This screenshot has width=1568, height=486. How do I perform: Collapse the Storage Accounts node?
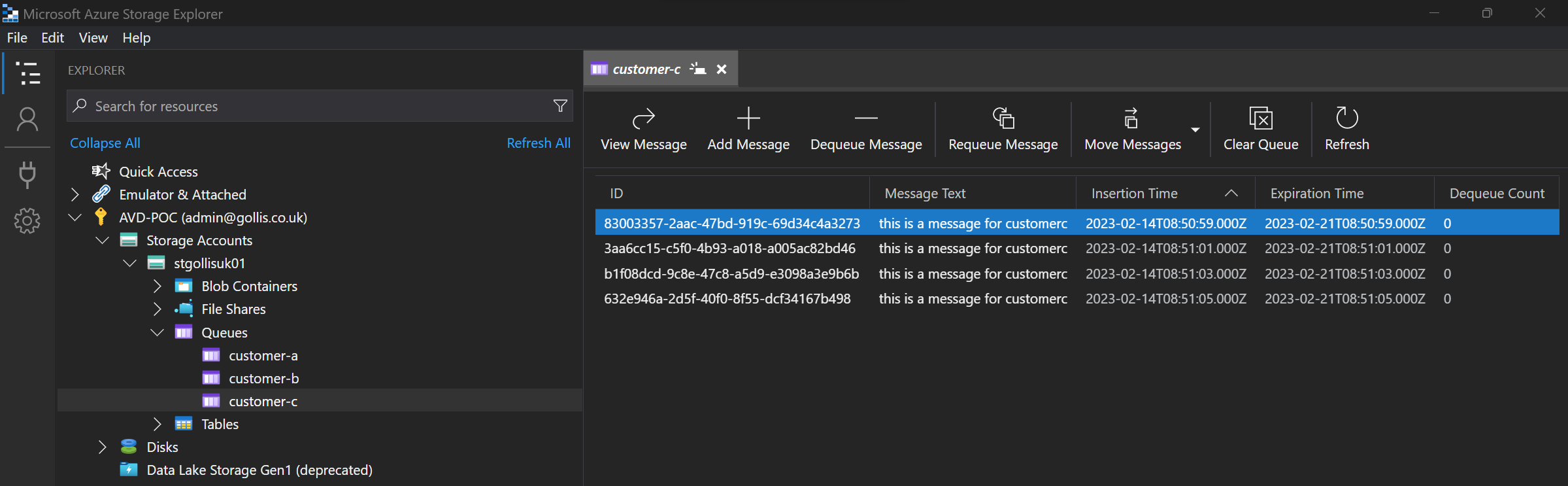click(x=102, y=240)
